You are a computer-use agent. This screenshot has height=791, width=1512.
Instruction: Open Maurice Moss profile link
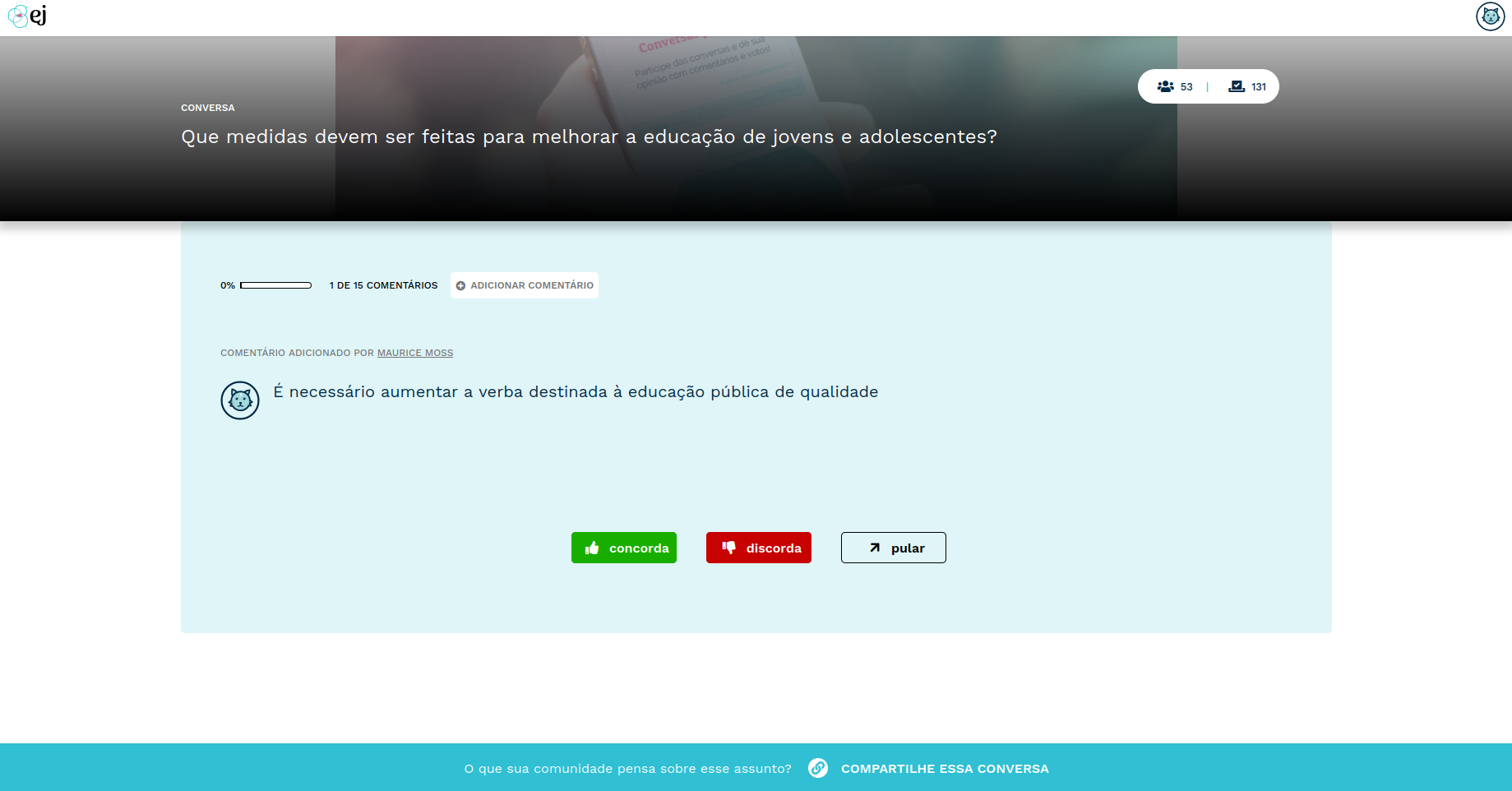(x=415, y=353)
